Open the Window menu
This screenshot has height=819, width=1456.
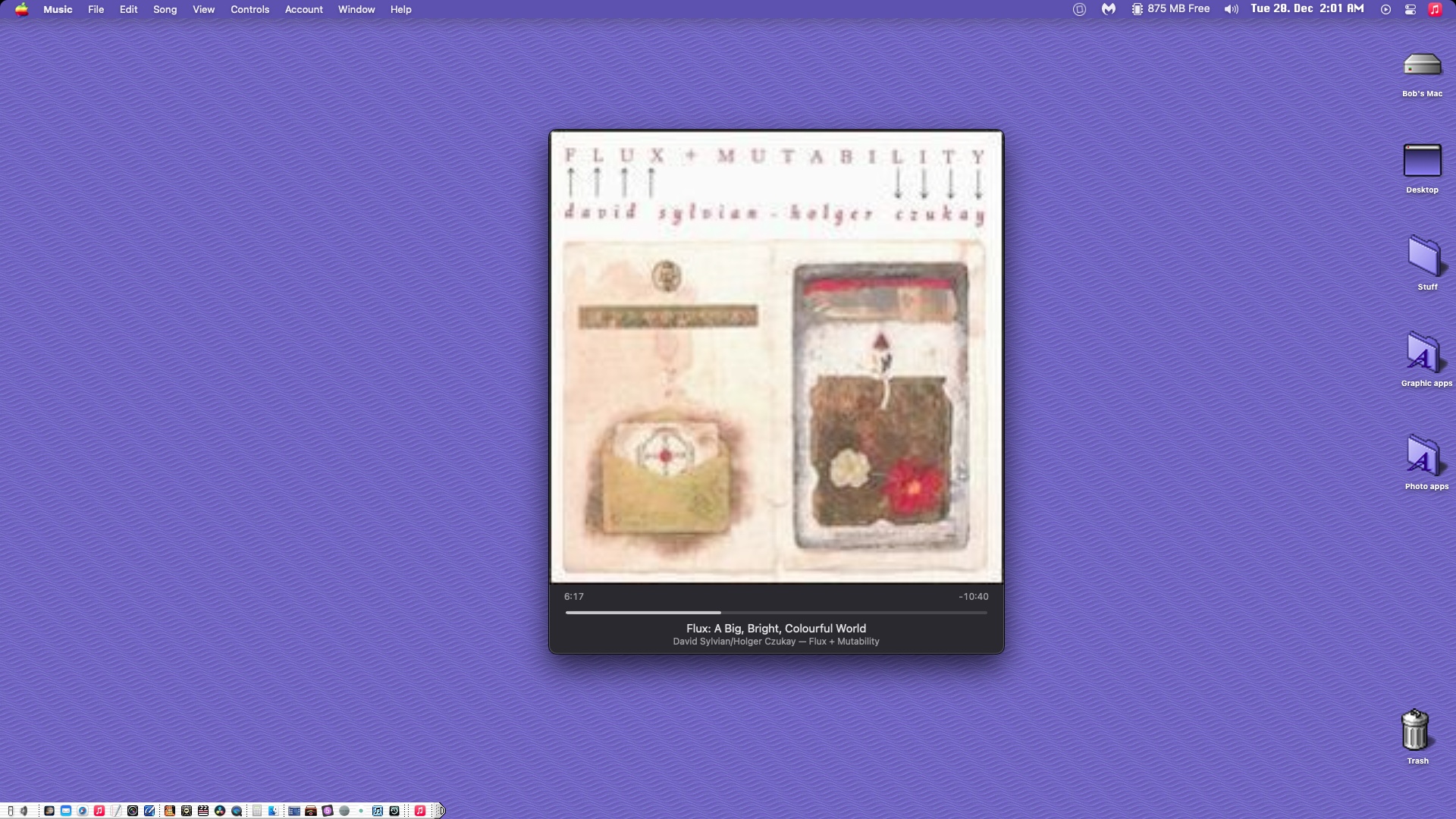356,9
